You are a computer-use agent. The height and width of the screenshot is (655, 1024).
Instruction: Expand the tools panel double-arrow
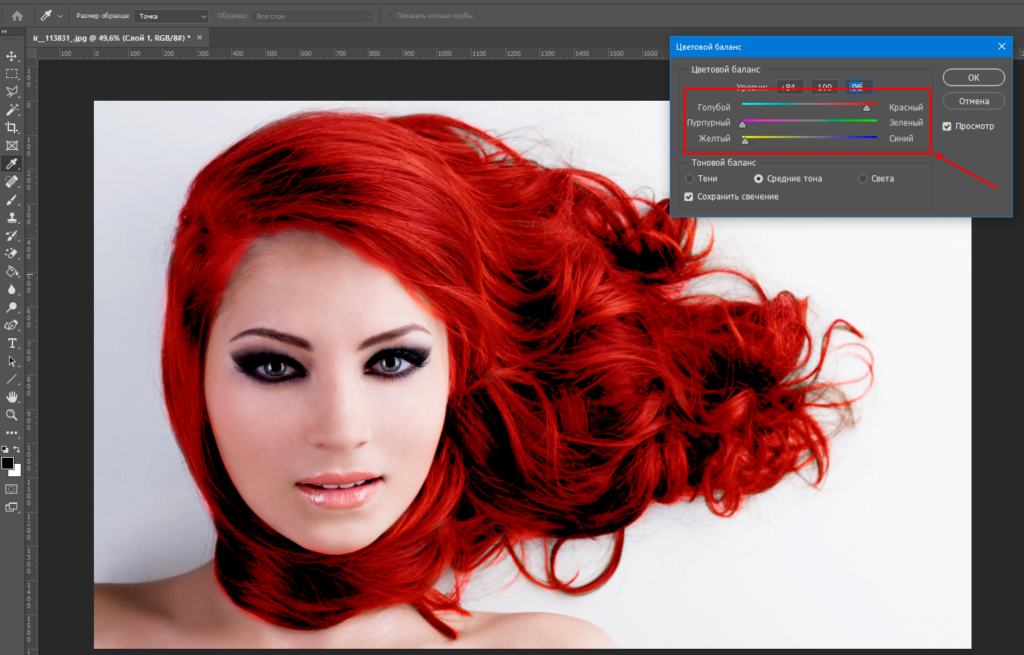pyautogui.click(x=5, y=31)
